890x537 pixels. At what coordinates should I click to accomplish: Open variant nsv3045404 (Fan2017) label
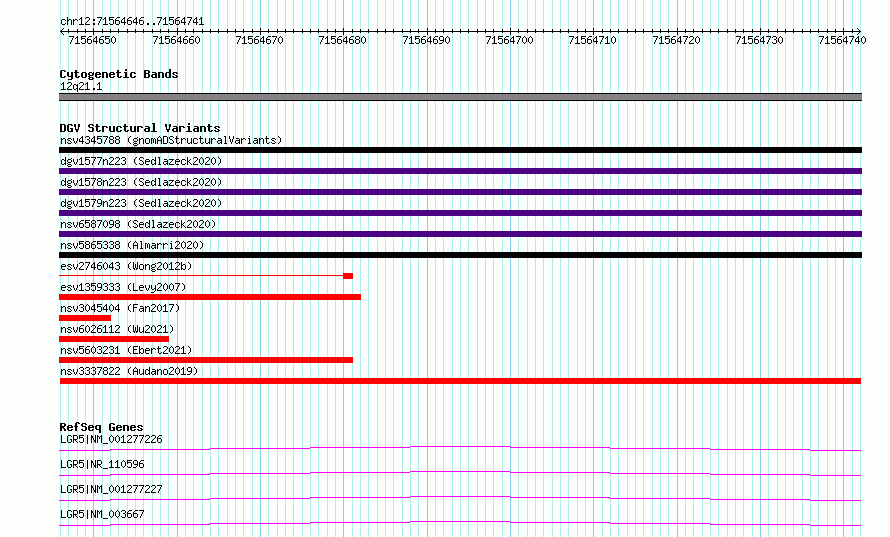coord(120,308)
